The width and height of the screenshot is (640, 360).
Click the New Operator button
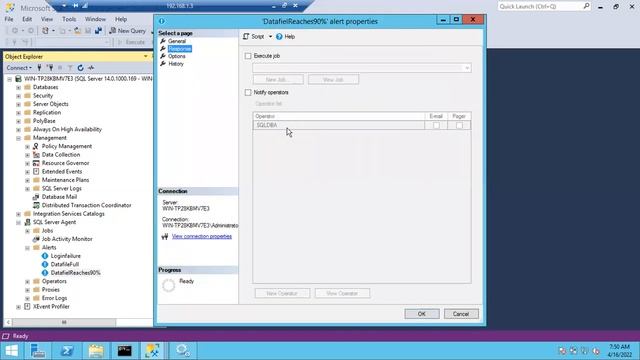282,293
